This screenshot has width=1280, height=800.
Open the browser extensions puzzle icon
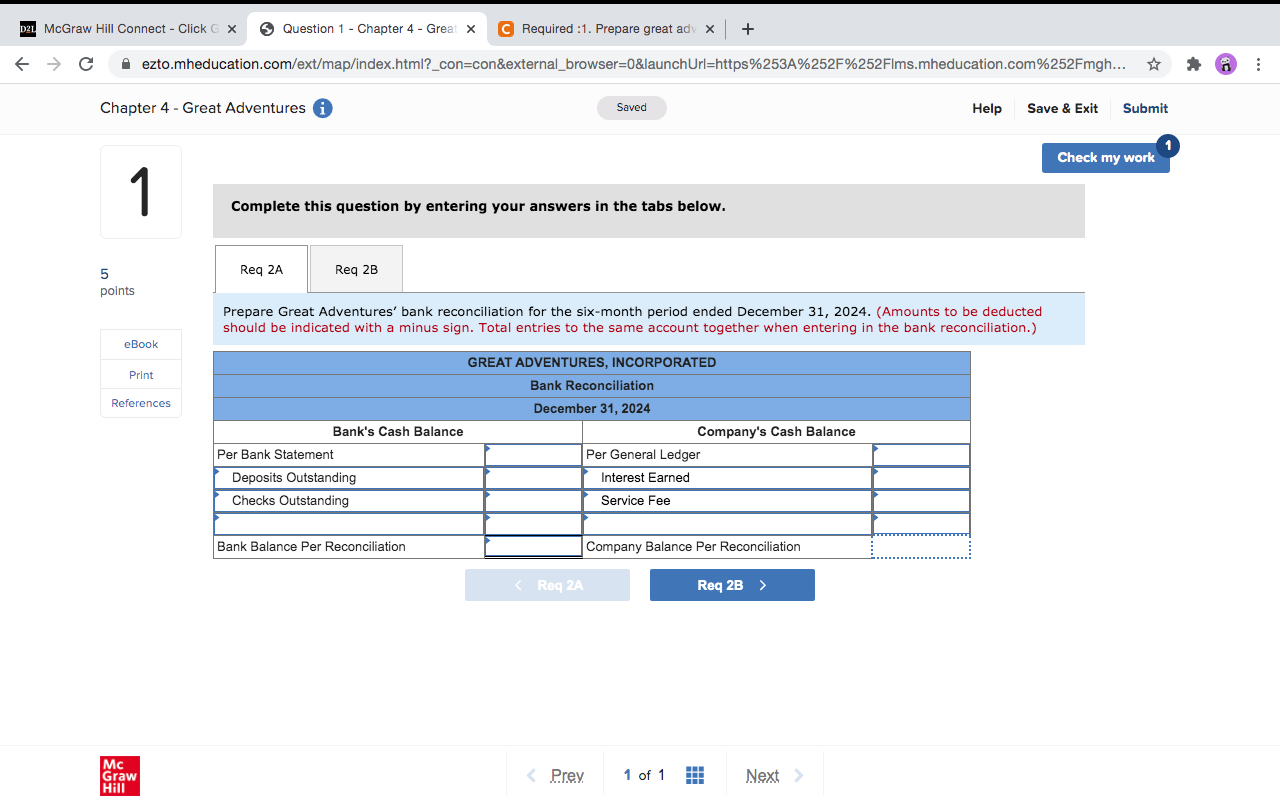point(1193,64)
